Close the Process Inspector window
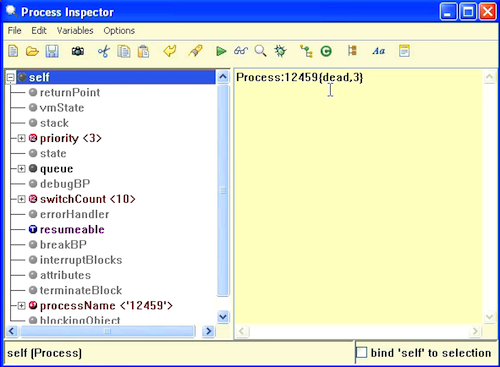Viewport: 500px width, 367px height. point(488,12)
